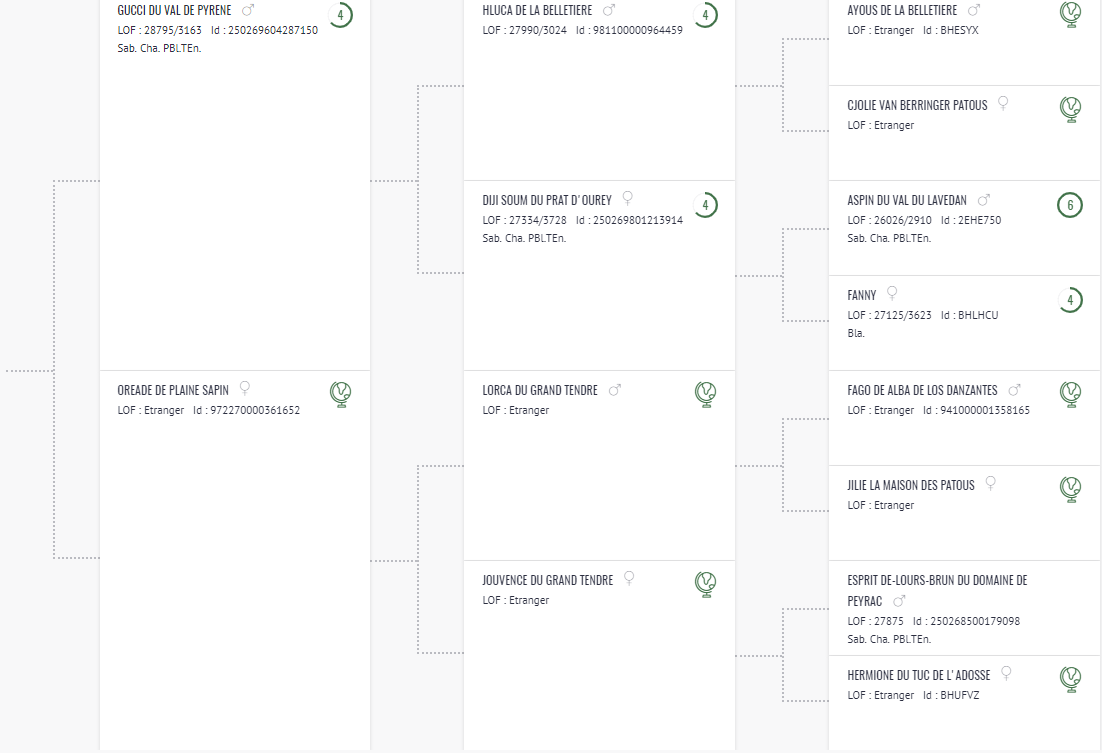The image size is (1102, 753).
Task: Click the globe icon on Fago de Alba de los Danzantes
Action: [1070, 394]
